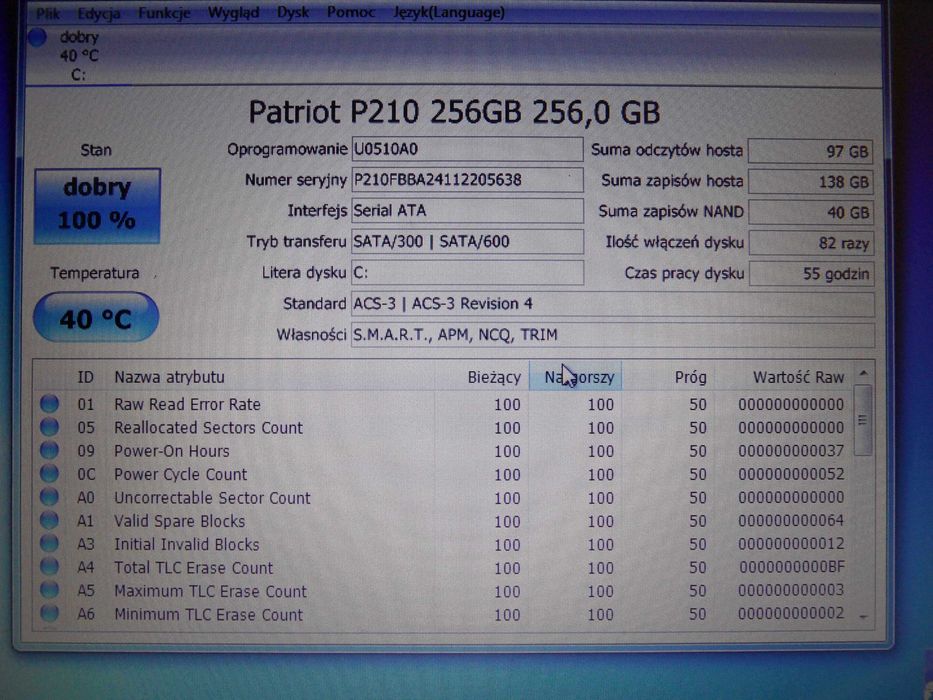Image resolution: width=933 pixels, height=700 pixels.
Task: Click raw value 000000000064
Action: [791, 520]
